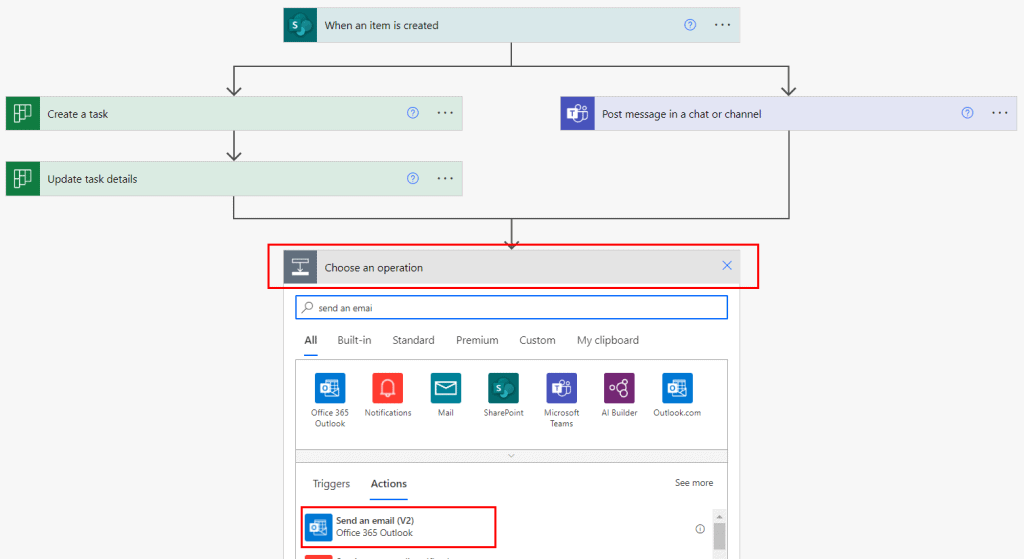Switch to the Custom tab

tap(537, 340)
